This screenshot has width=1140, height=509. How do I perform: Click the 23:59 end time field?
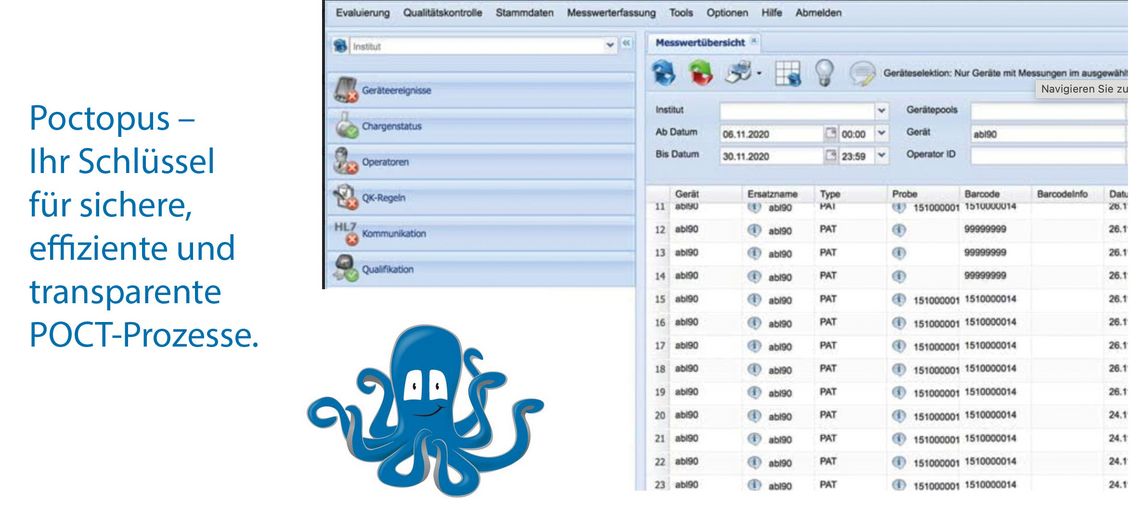(x=857, y=156)
